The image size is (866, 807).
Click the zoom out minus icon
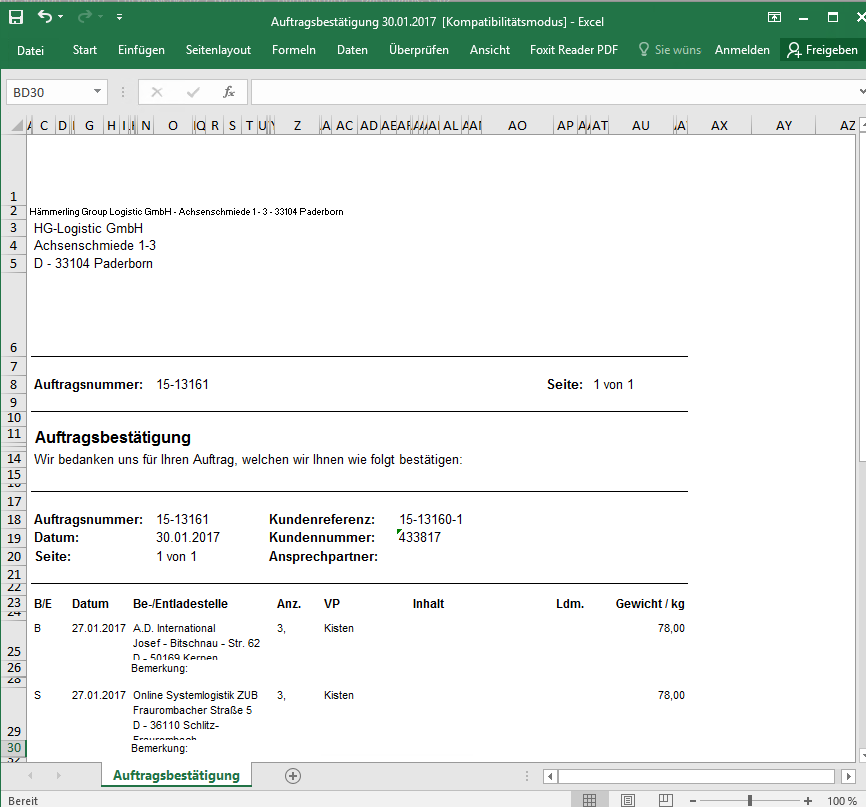(695, 800)
